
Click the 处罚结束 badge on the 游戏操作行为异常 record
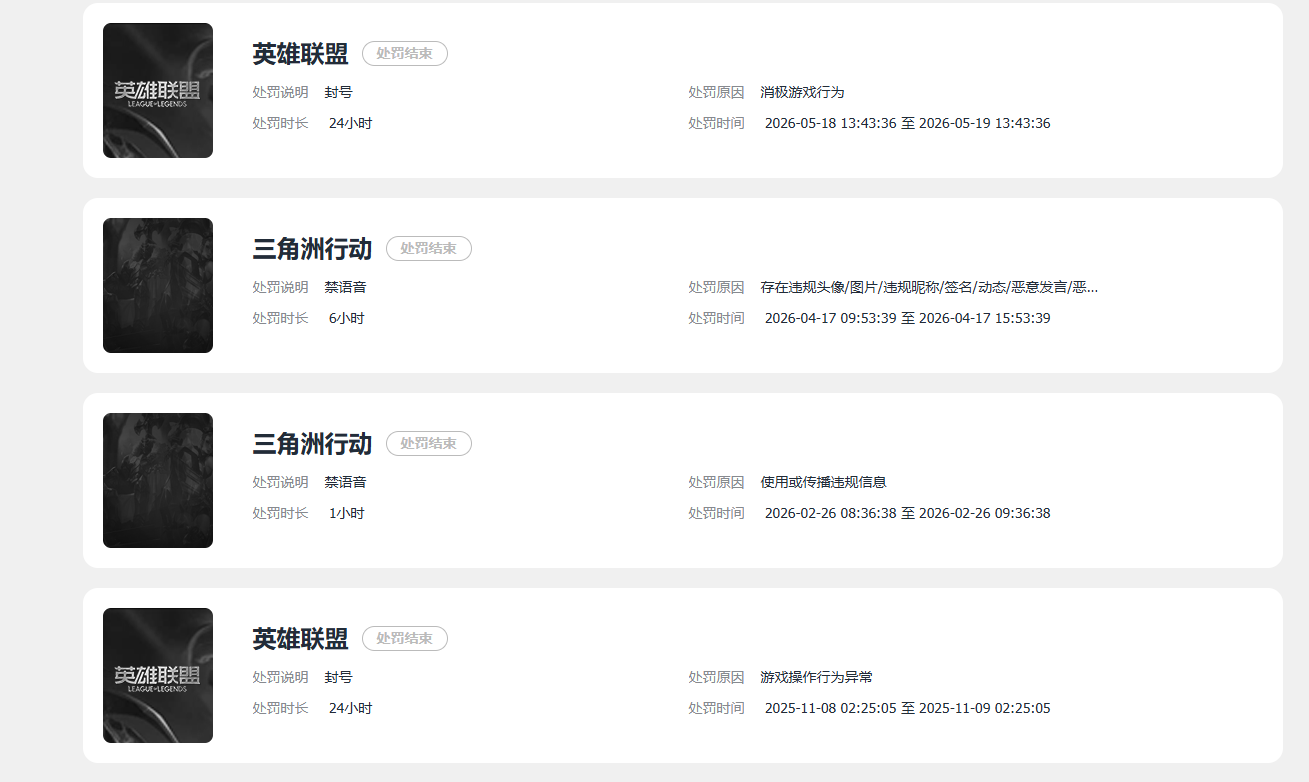(x=405, y=639)
